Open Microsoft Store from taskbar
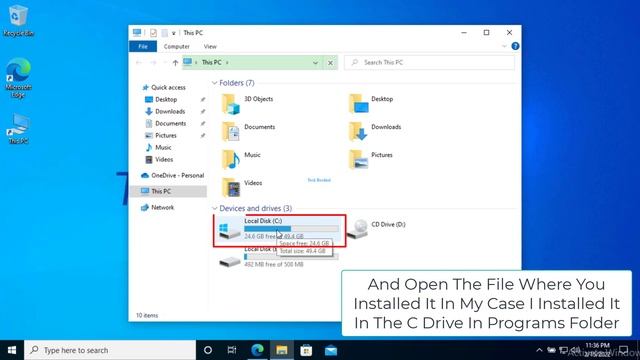Image resolution: width=640 pixels, height=360 pixels. point(306,350)
